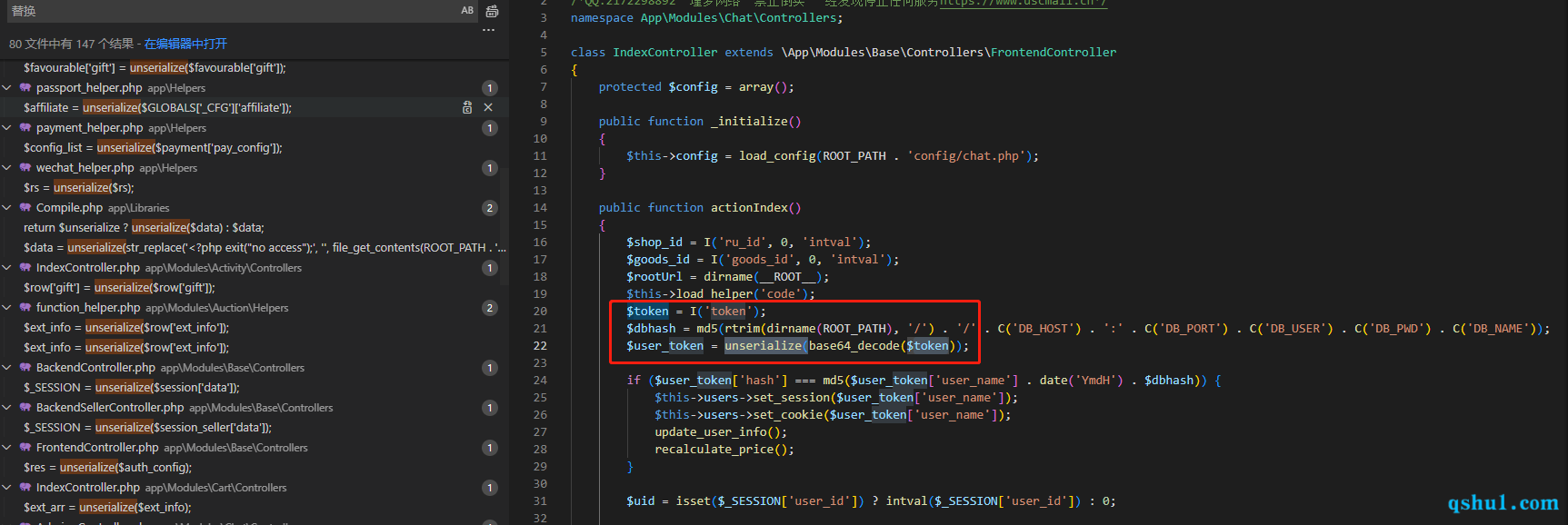Viewport: 1568px width, 525px height.
Task: Collapse the passport_helper.php results group
Action: point(7,87)
